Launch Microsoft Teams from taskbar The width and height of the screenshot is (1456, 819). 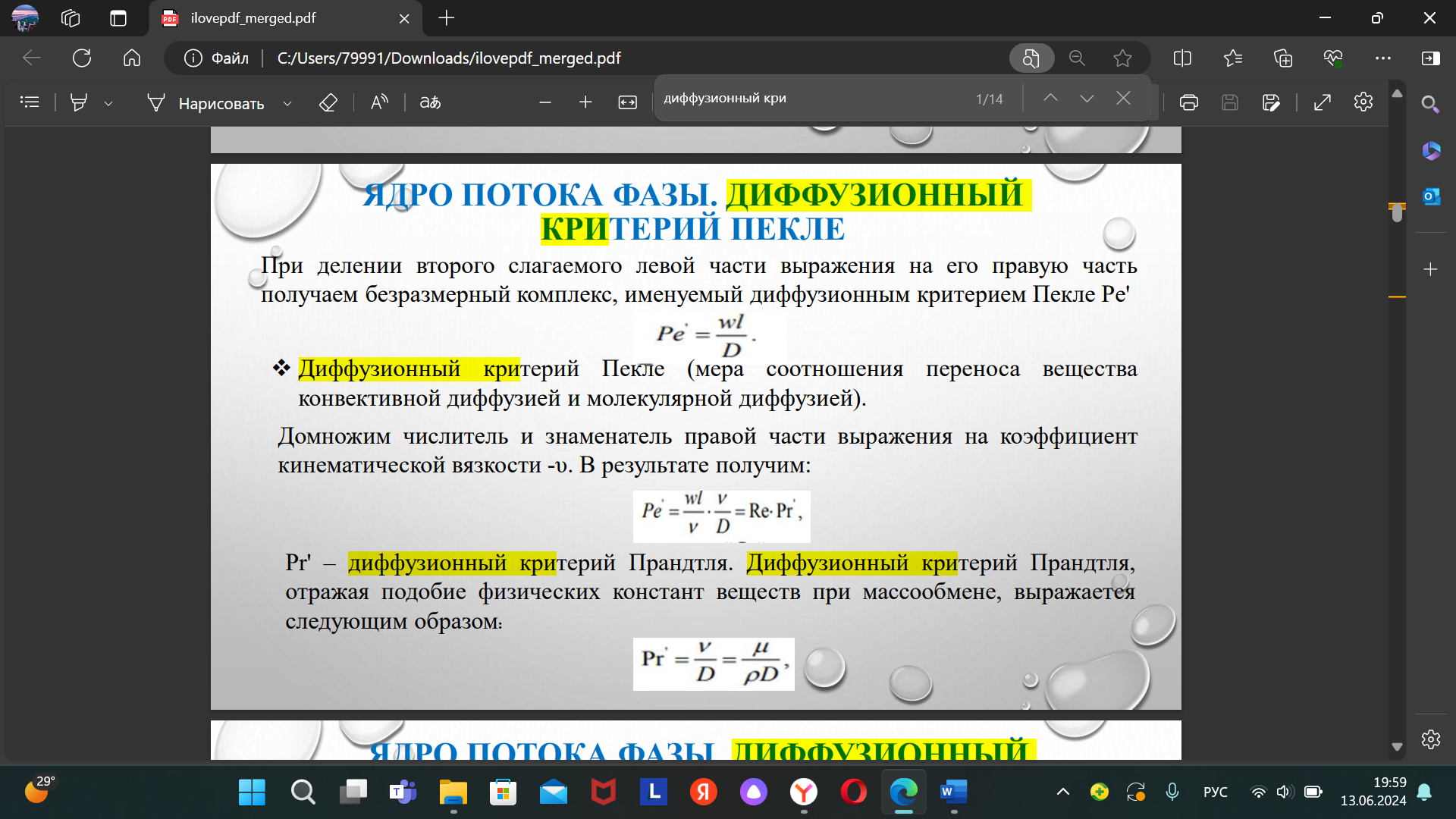tap(403, 792)
